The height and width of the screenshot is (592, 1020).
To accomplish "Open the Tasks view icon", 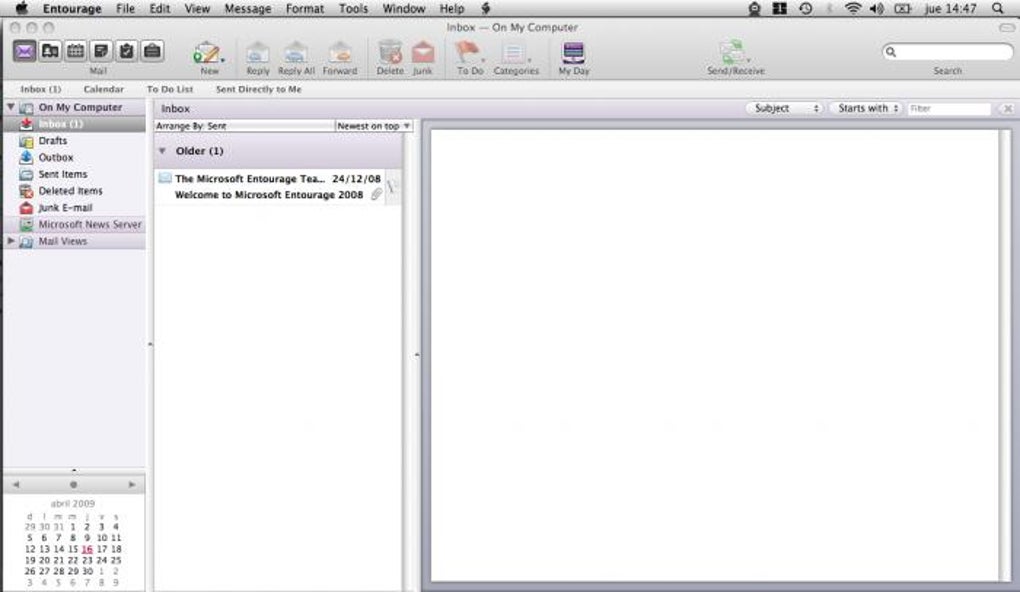I will [x=126, y=51].
